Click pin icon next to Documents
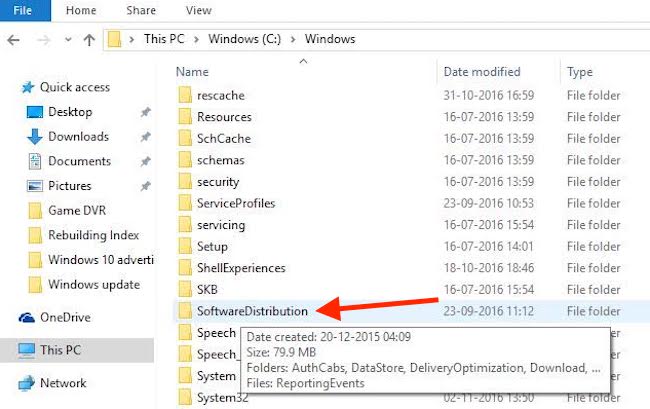 click(146, 161)
